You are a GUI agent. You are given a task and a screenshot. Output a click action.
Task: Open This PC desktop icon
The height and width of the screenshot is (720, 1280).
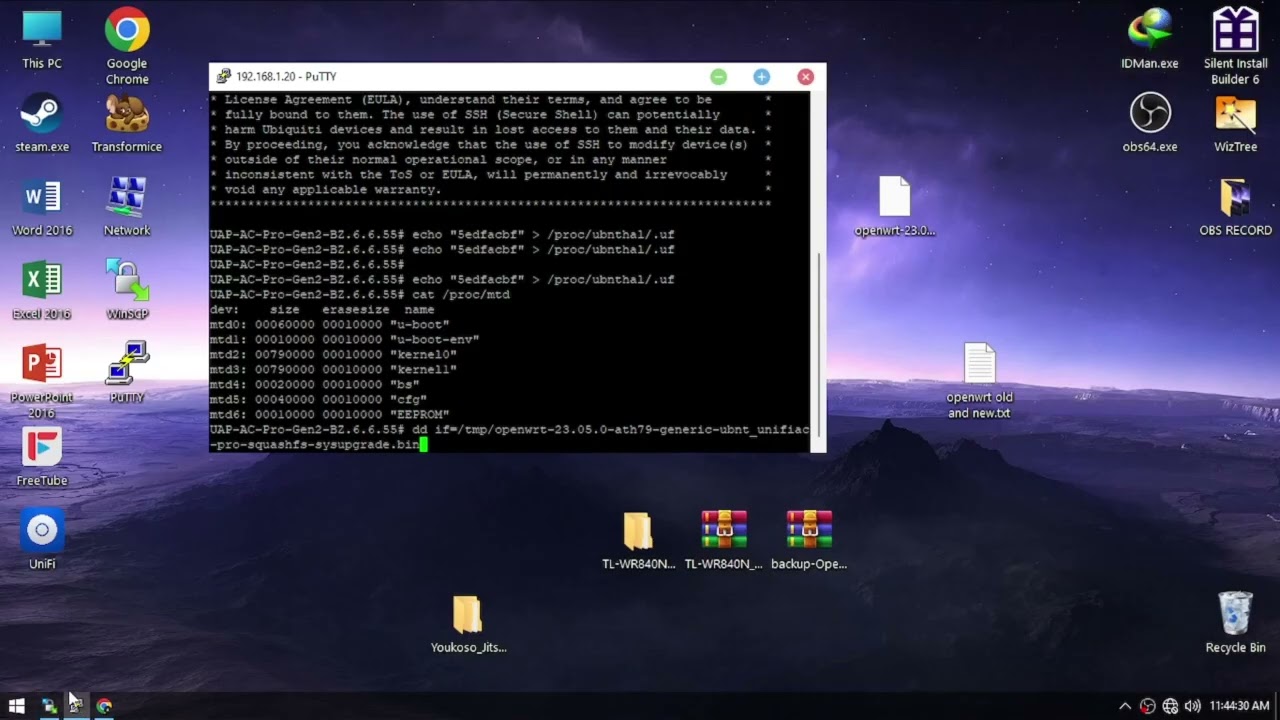click(x=42, y=40)
